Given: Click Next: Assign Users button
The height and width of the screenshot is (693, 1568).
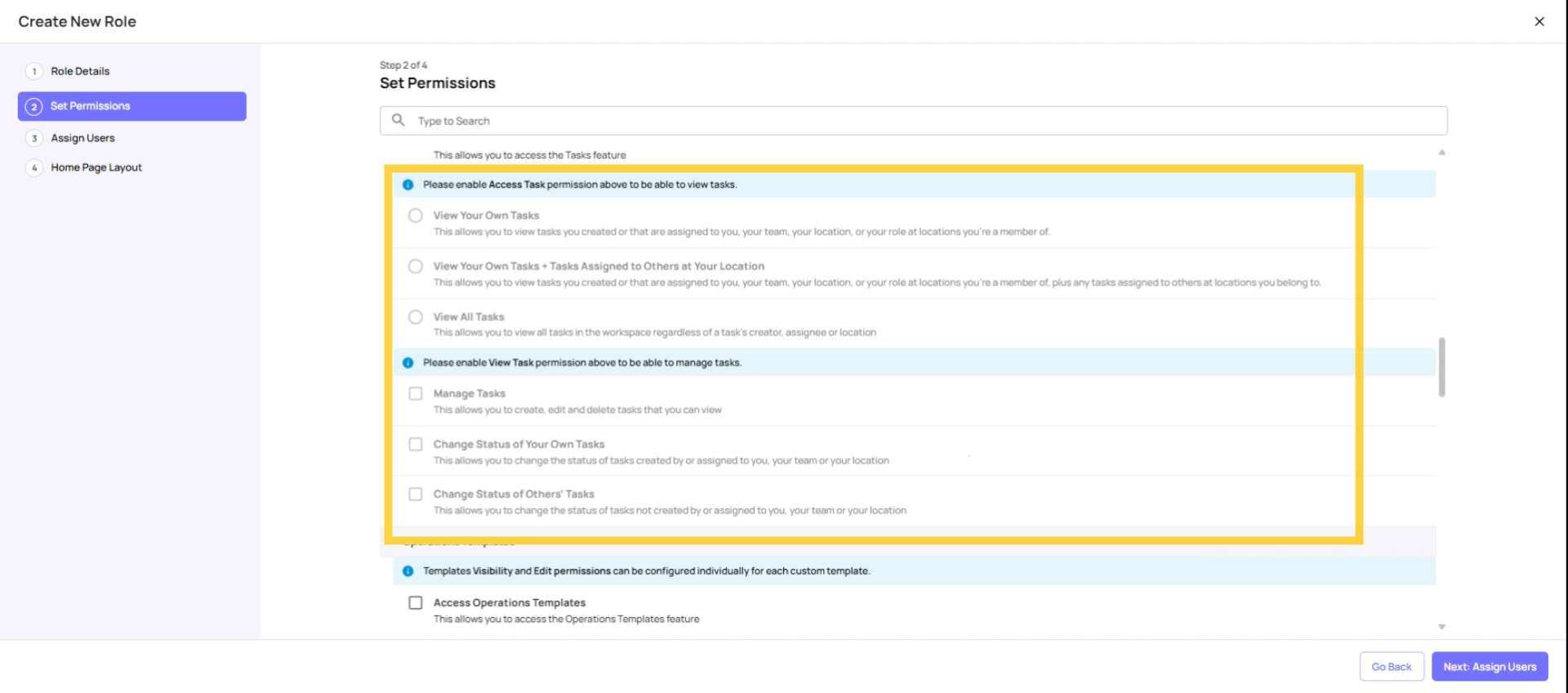Looking at the screenshot, I should pos(1490,667).
